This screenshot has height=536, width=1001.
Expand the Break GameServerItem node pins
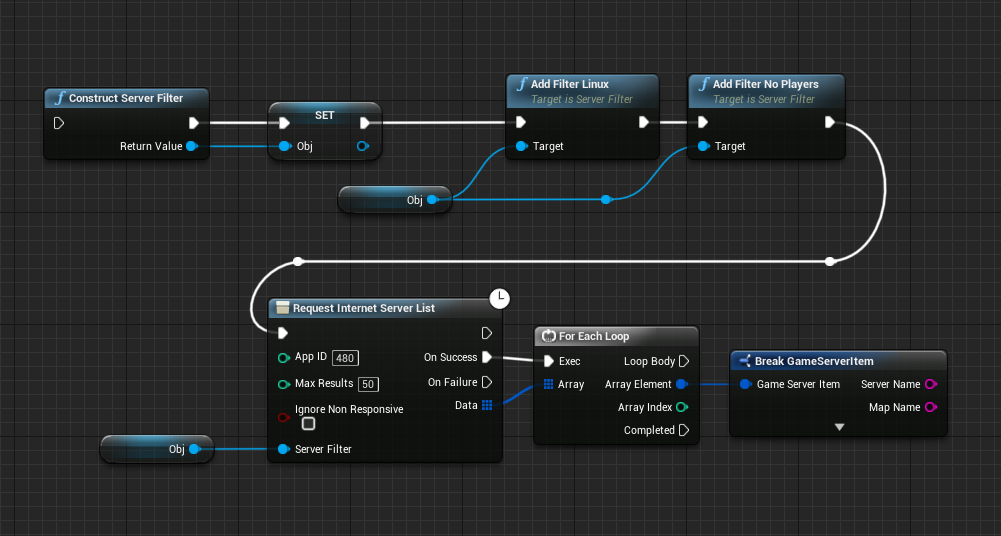coord(839,427)
